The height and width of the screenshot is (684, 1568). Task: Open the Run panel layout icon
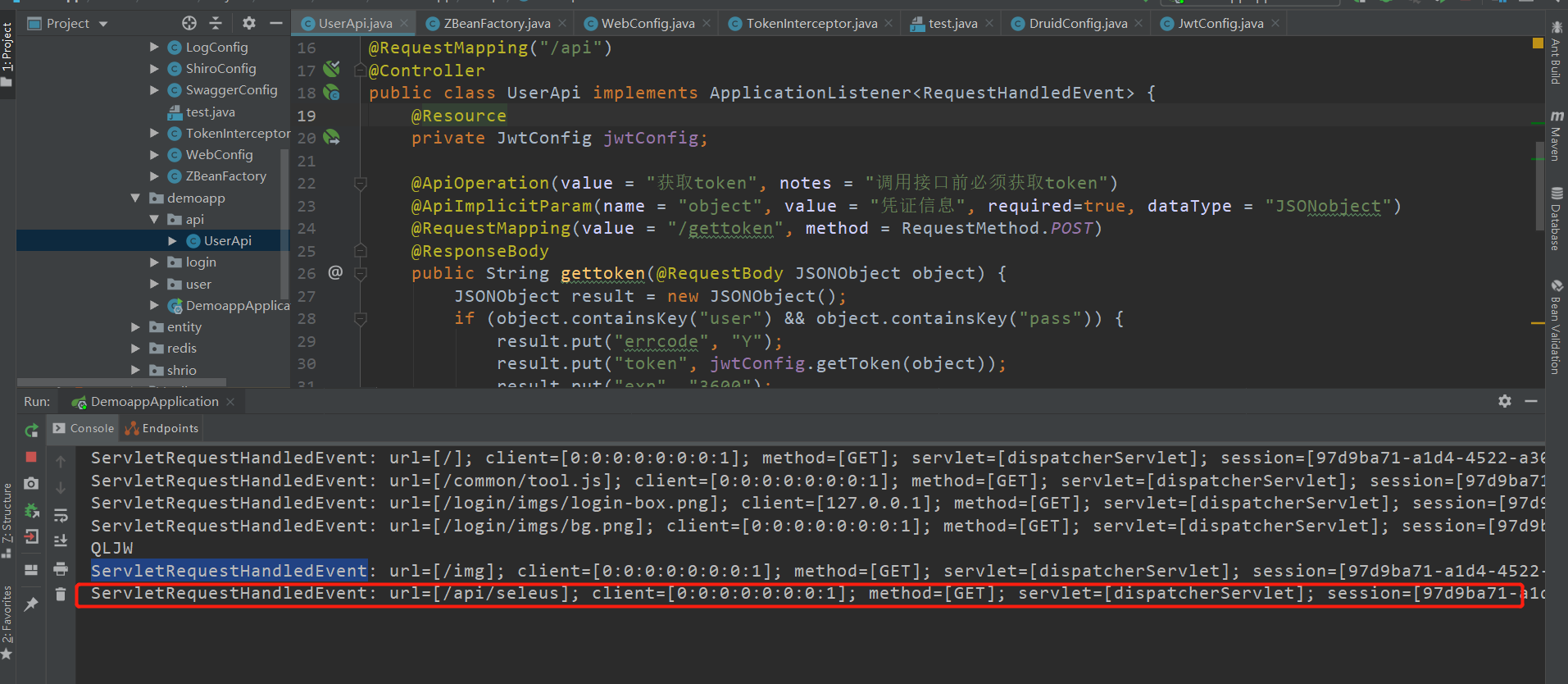[x=31, y=570]
